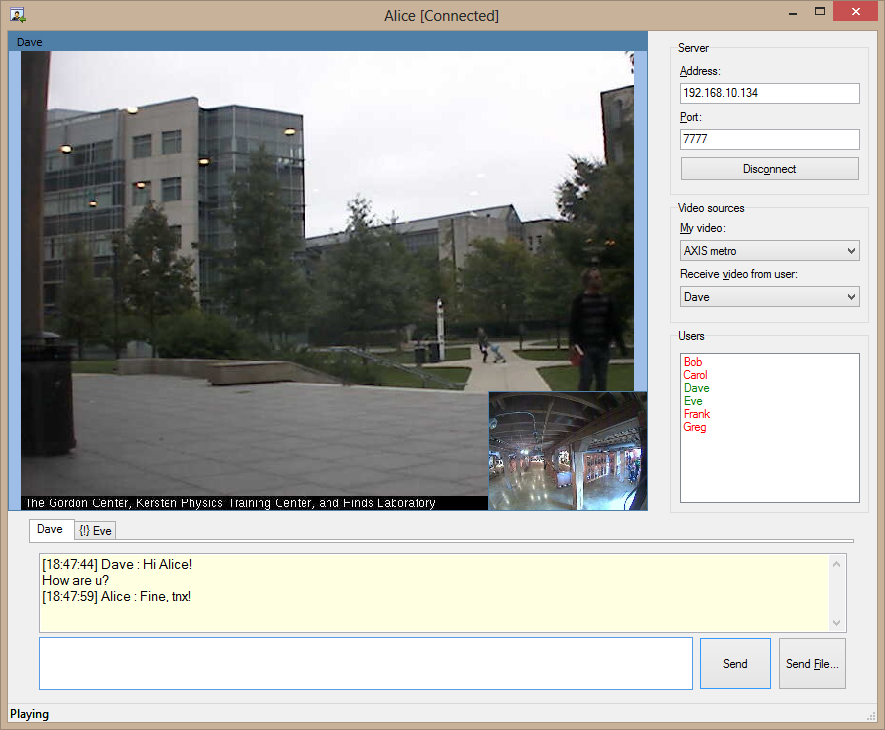Expand the Receive video from user dropdown

[x=769, y=297]
